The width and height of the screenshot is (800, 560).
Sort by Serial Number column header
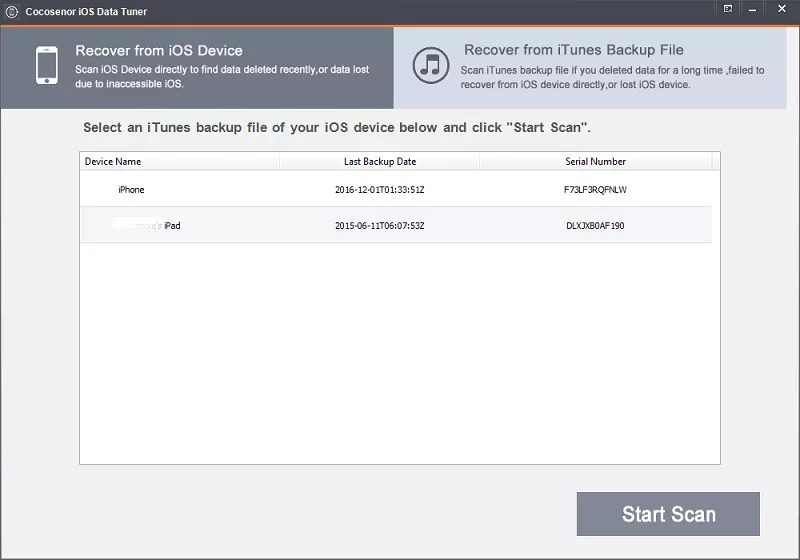click(x=595, y=161)
